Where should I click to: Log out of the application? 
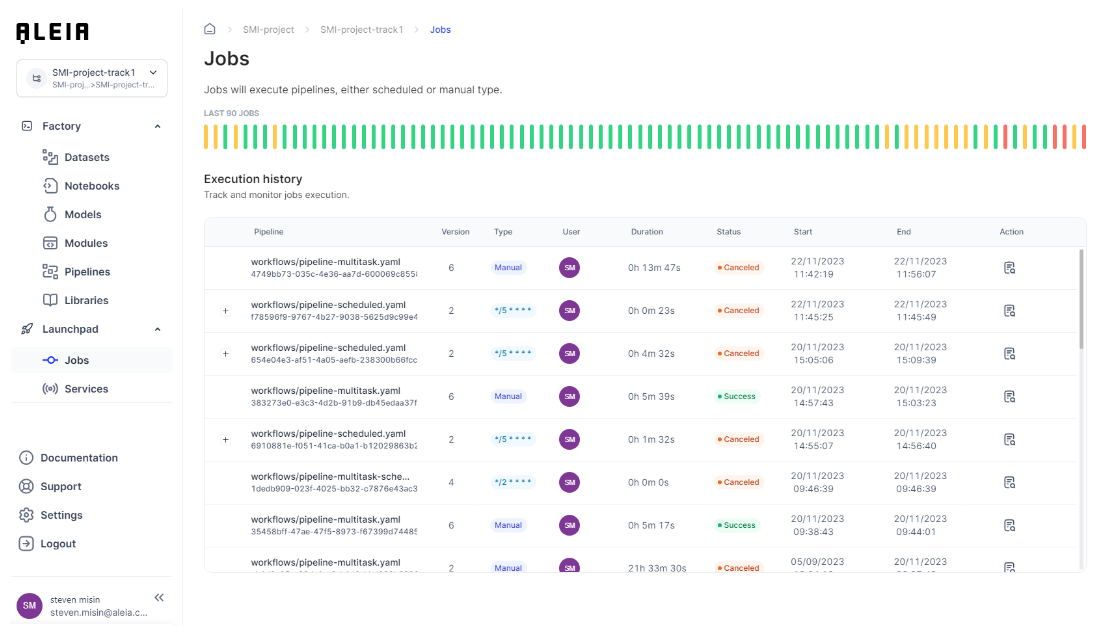tap(58, 544)
